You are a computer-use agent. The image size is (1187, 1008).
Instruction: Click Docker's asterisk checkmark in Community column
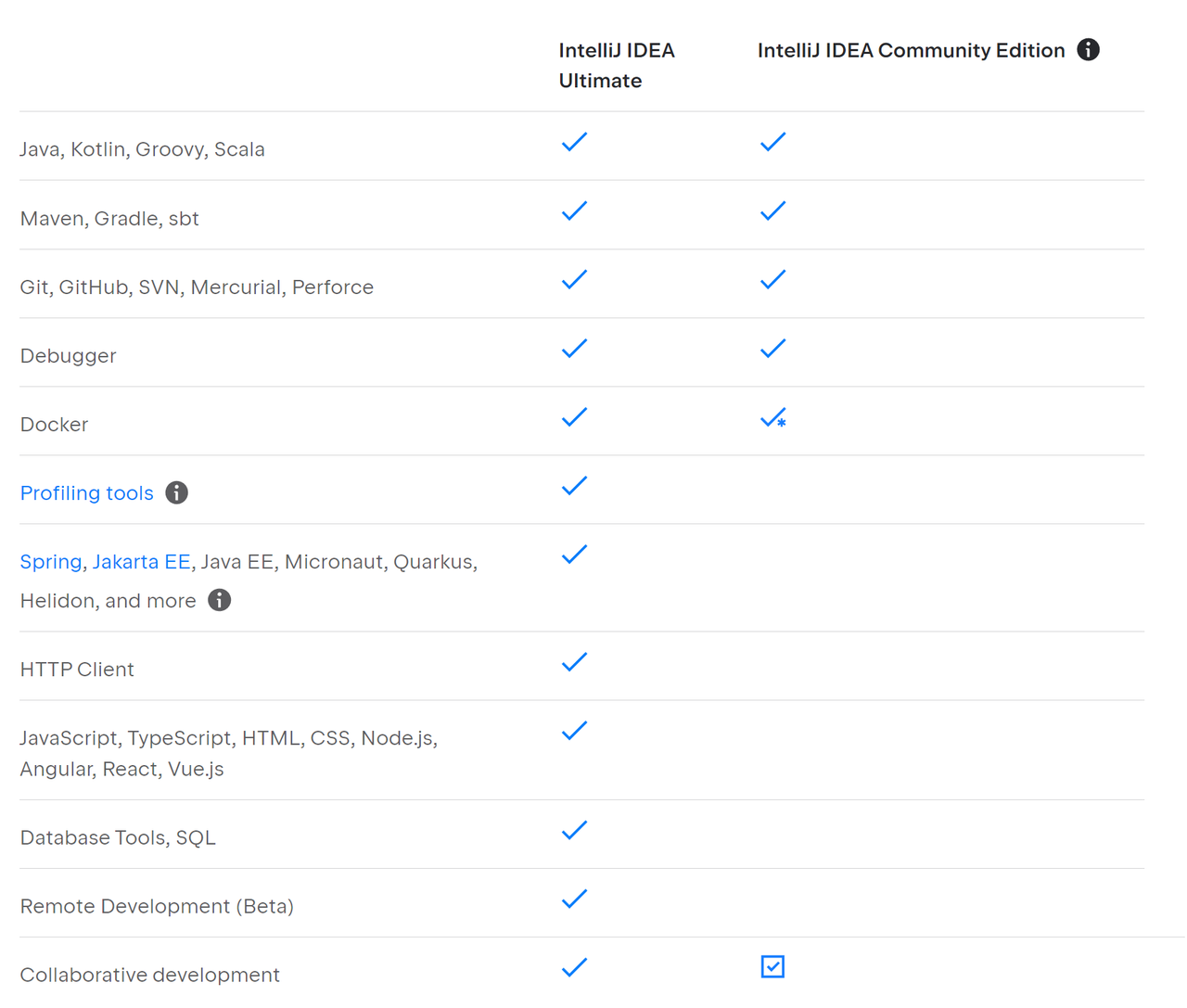773,418
